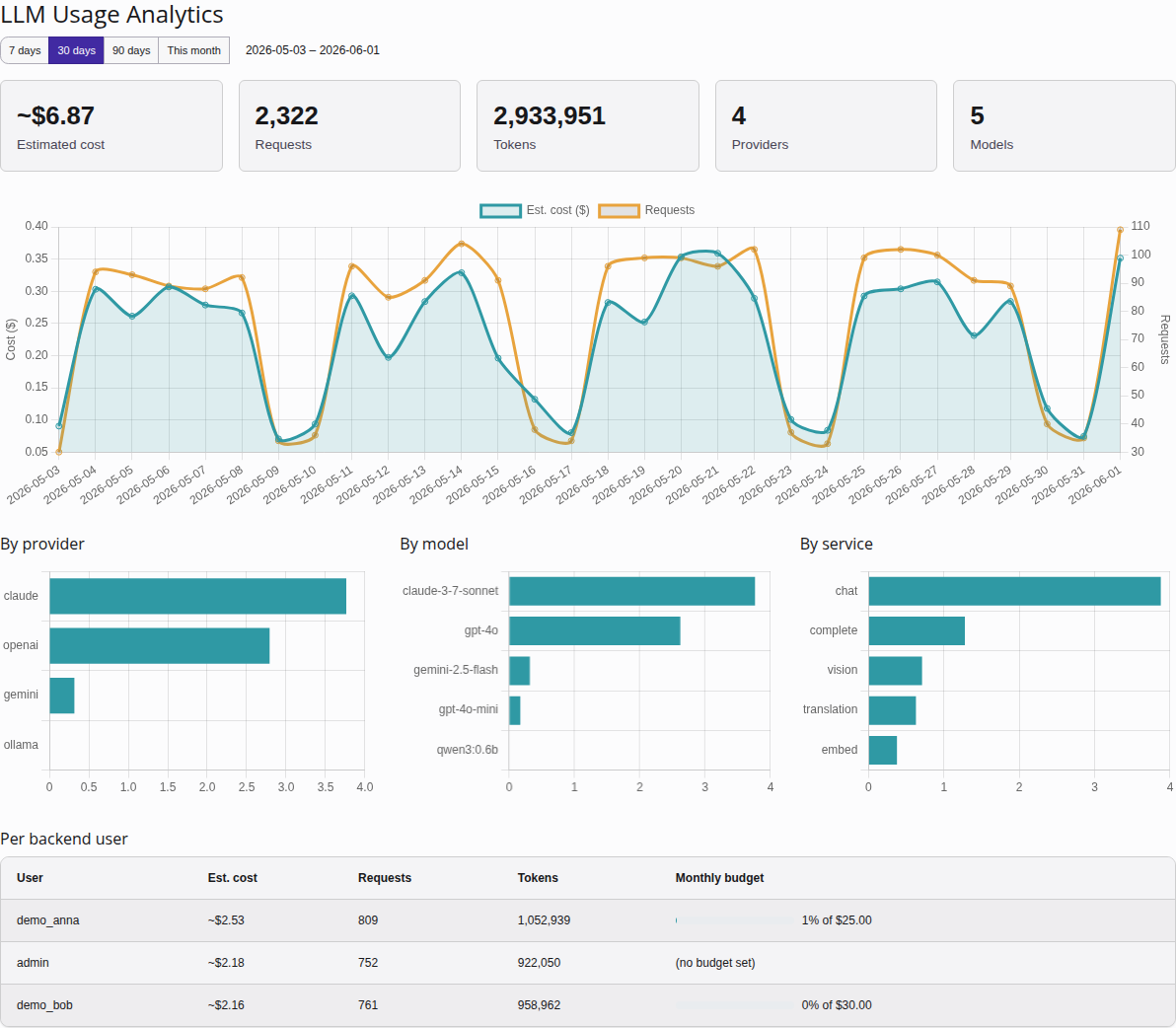Viewport: 1176px width, 1028px height.
Task: Click the 761 requests cell
Action: [368, 1004]
